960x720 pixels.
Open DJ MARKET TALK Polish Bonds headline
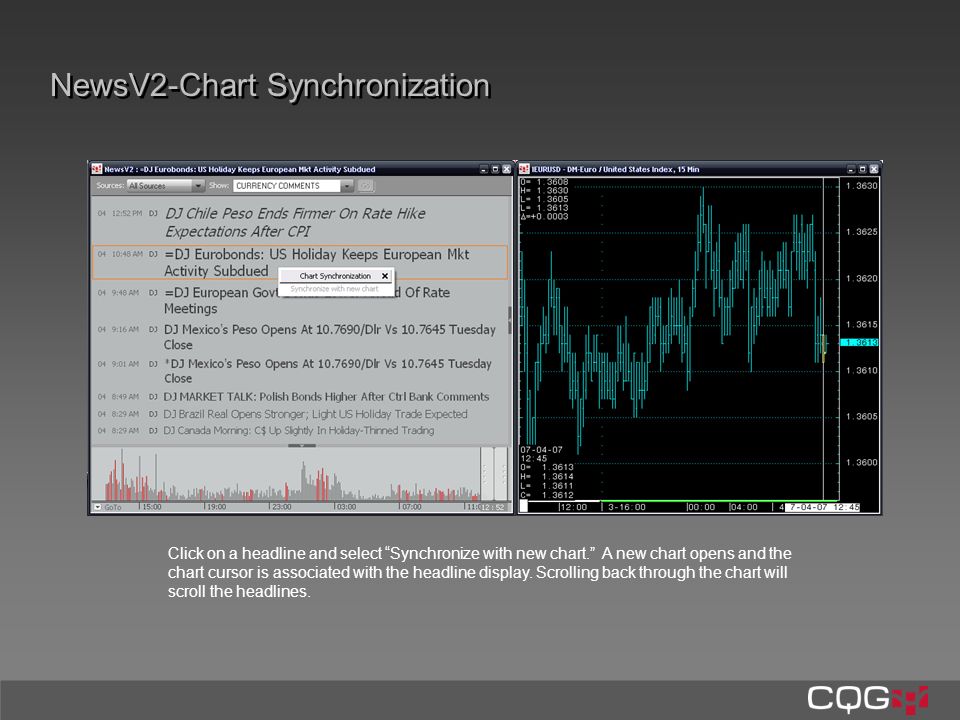pyautogui.click(x=326, y=397)
